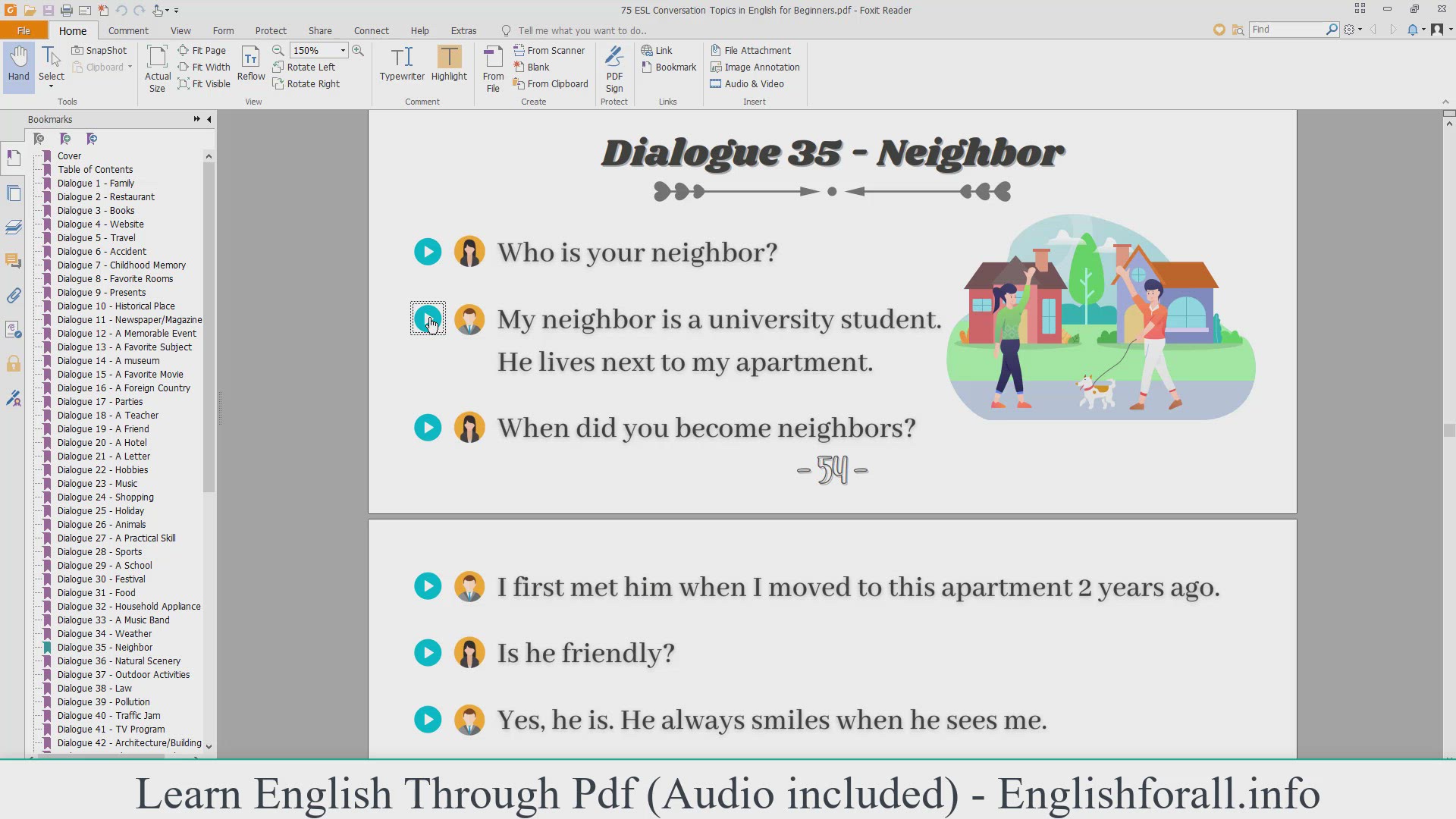The height and width of the screenshot is (819, 1456).
Task: Open the Attachments panel paperclip icon
Action: pyautogui.click(x=14, y=296)
